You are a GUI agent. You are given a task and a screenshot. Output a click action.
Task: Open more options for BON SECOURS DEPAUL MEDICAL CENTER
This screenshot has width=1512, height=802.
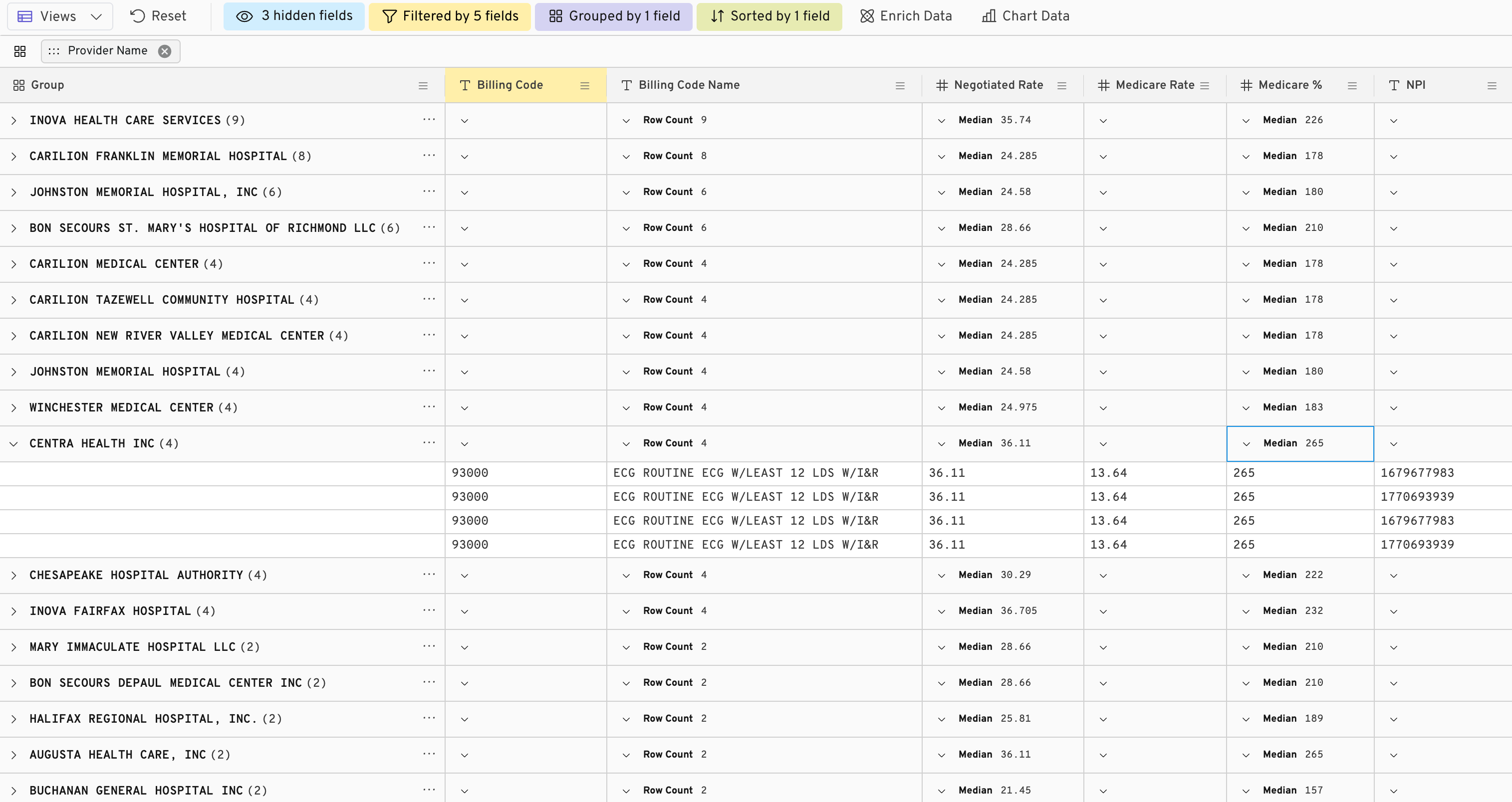pyautogui.click(x=429, y=682)
